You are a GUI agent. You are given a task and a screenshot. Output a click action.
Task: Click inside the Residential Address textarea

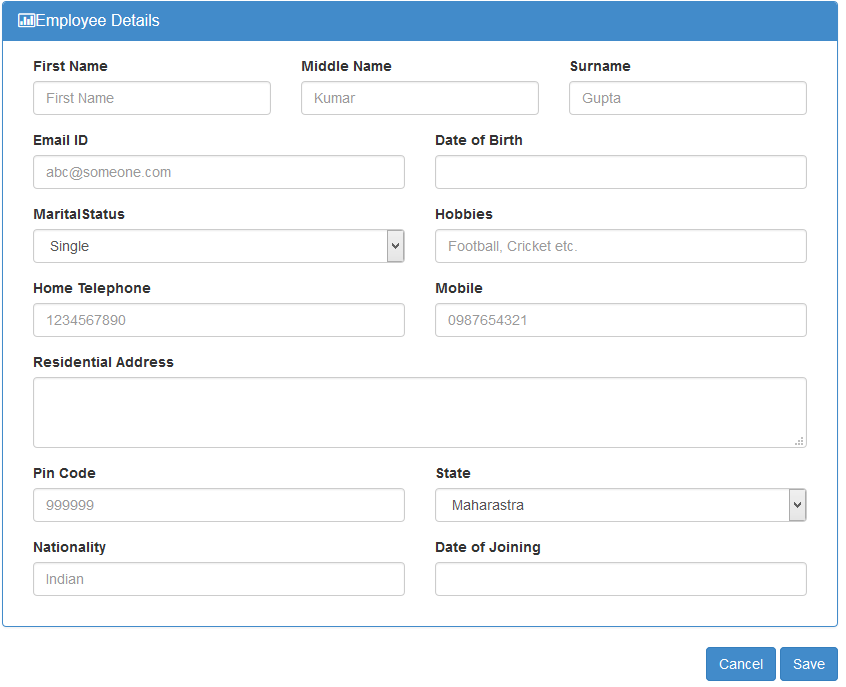coord(420,412)
